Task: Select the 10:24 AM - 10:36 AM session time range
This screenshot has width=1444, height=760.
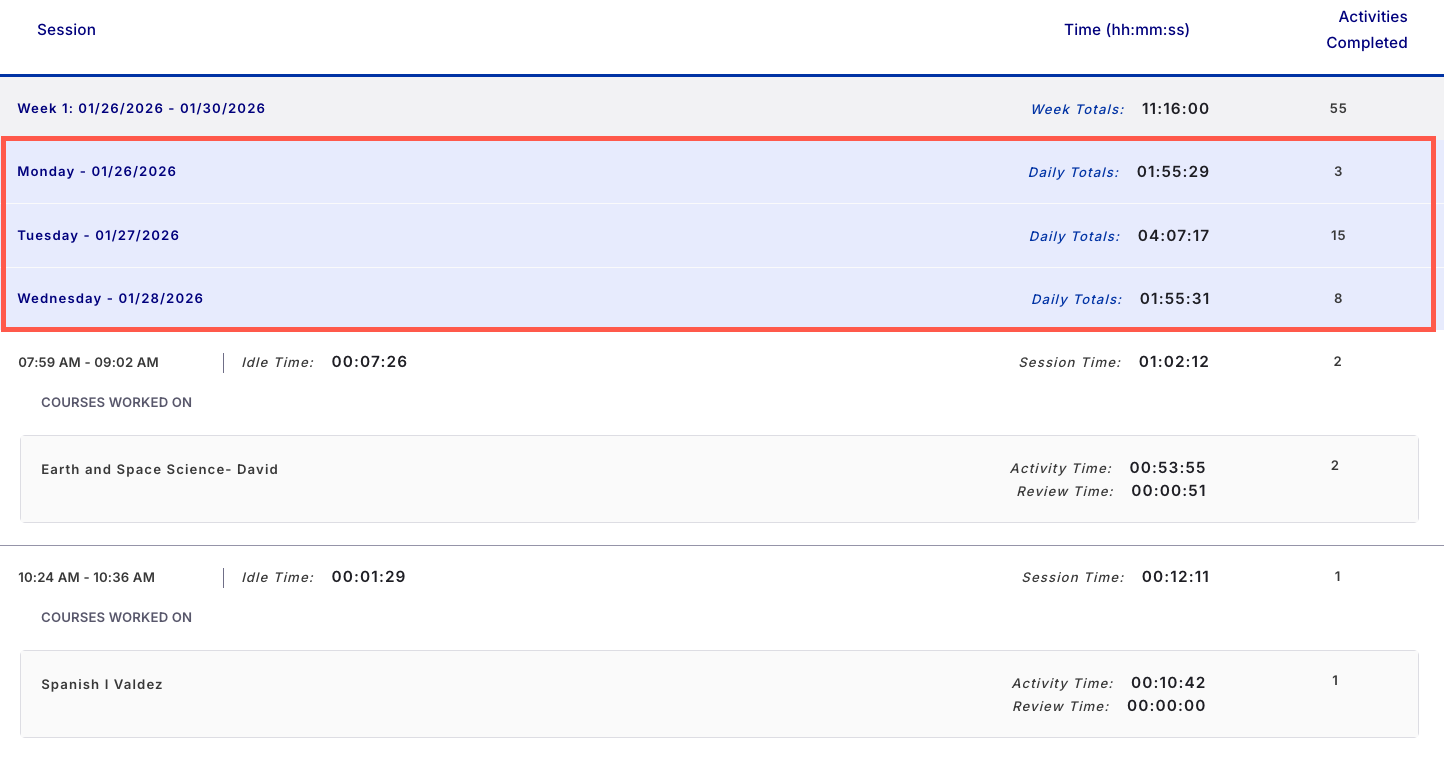Action: (87, 577)
